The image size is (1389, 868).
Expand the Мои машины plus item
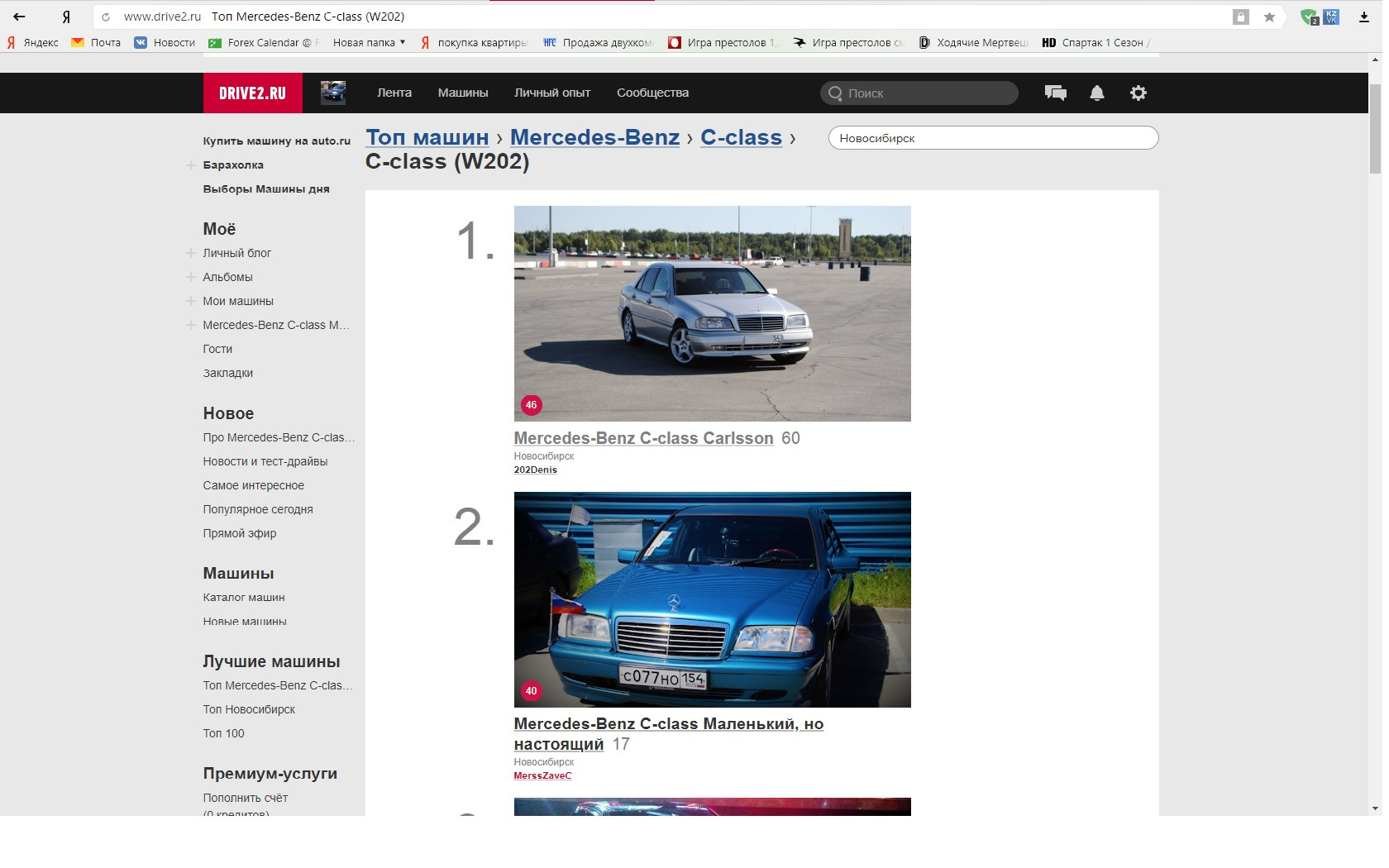[191, 301]
